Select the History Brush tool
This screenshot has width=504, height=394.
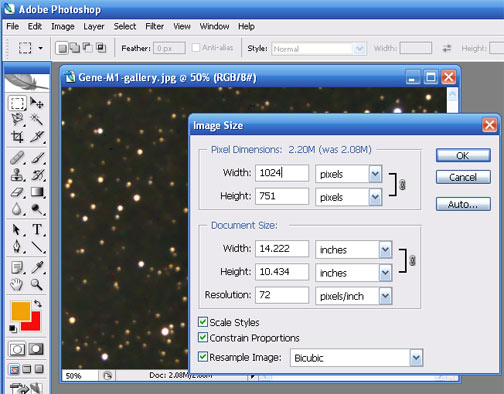[x=37, y=175]
